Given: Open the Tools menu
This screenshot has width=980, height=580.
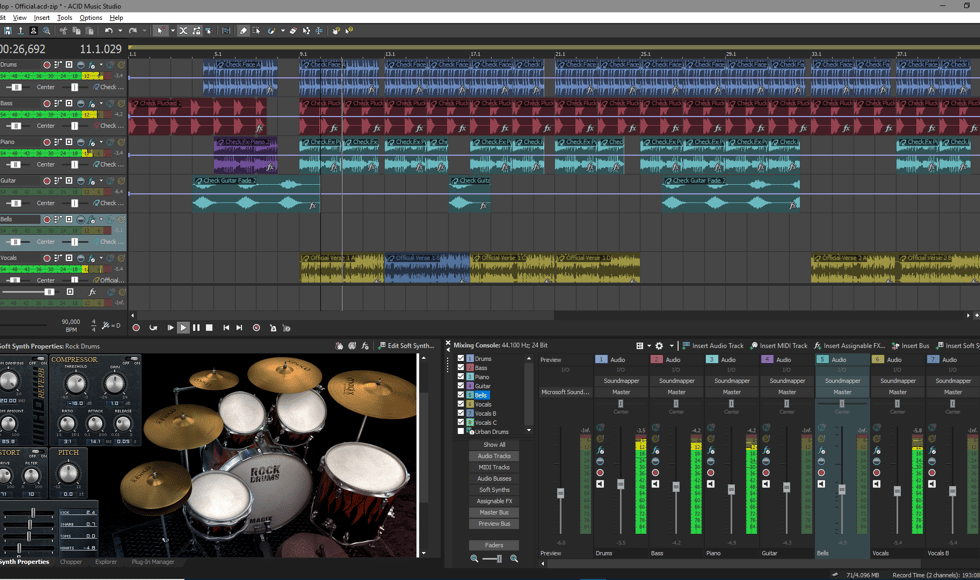Looking at the screenshot, I should pos(64,18).
